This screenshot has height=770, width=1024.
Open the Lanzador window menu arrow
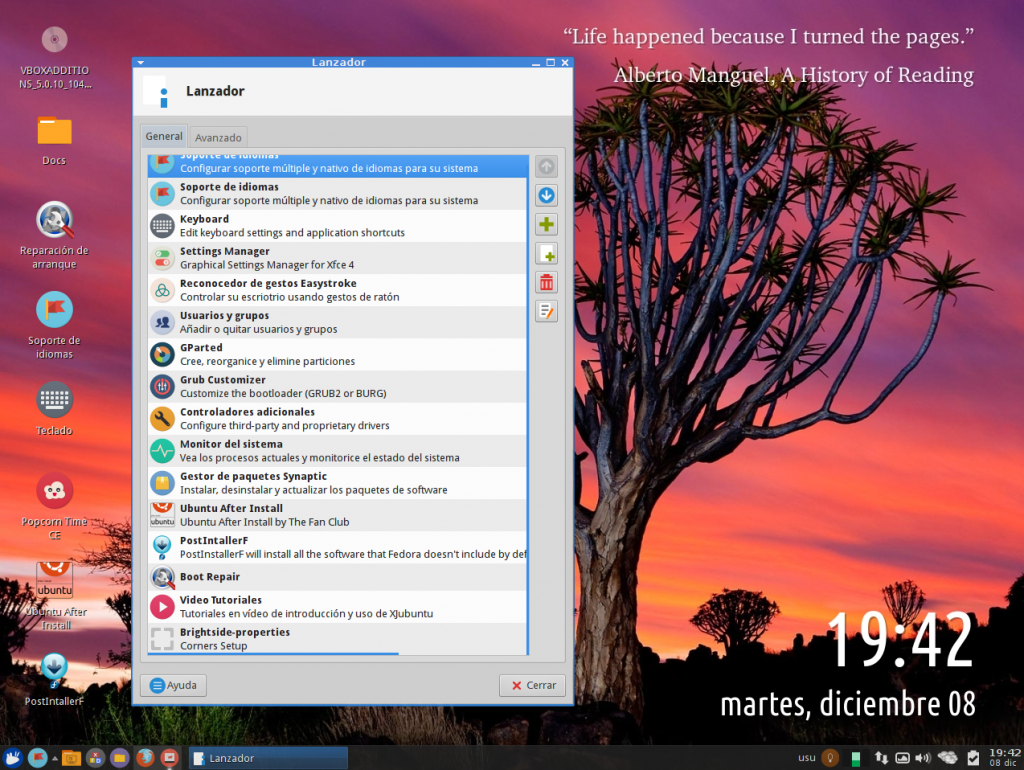pyautogui.click(x=140, y=63)
